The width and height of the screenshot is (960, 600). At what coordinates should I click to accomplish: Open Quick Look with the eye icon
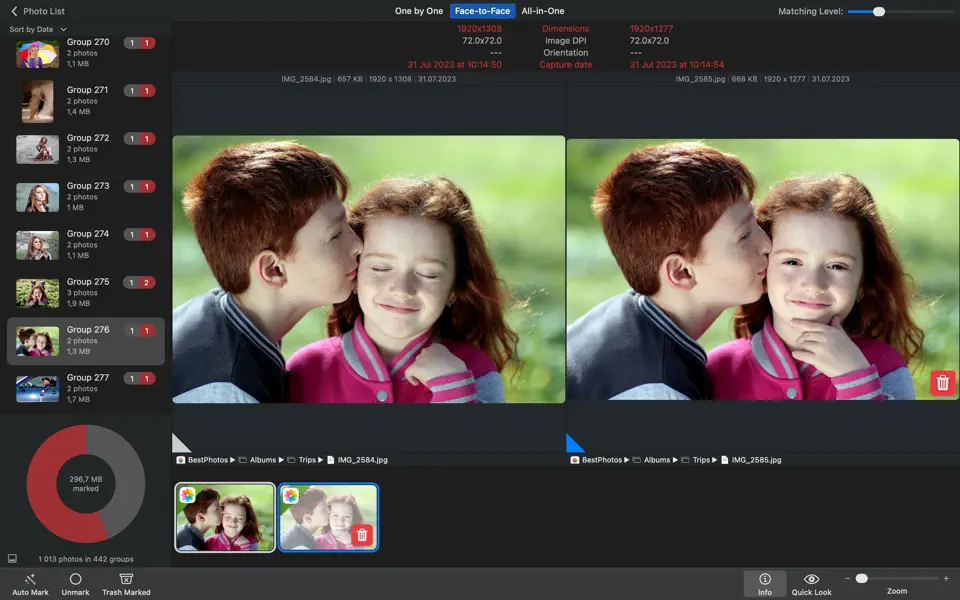(x=811, y=578)
